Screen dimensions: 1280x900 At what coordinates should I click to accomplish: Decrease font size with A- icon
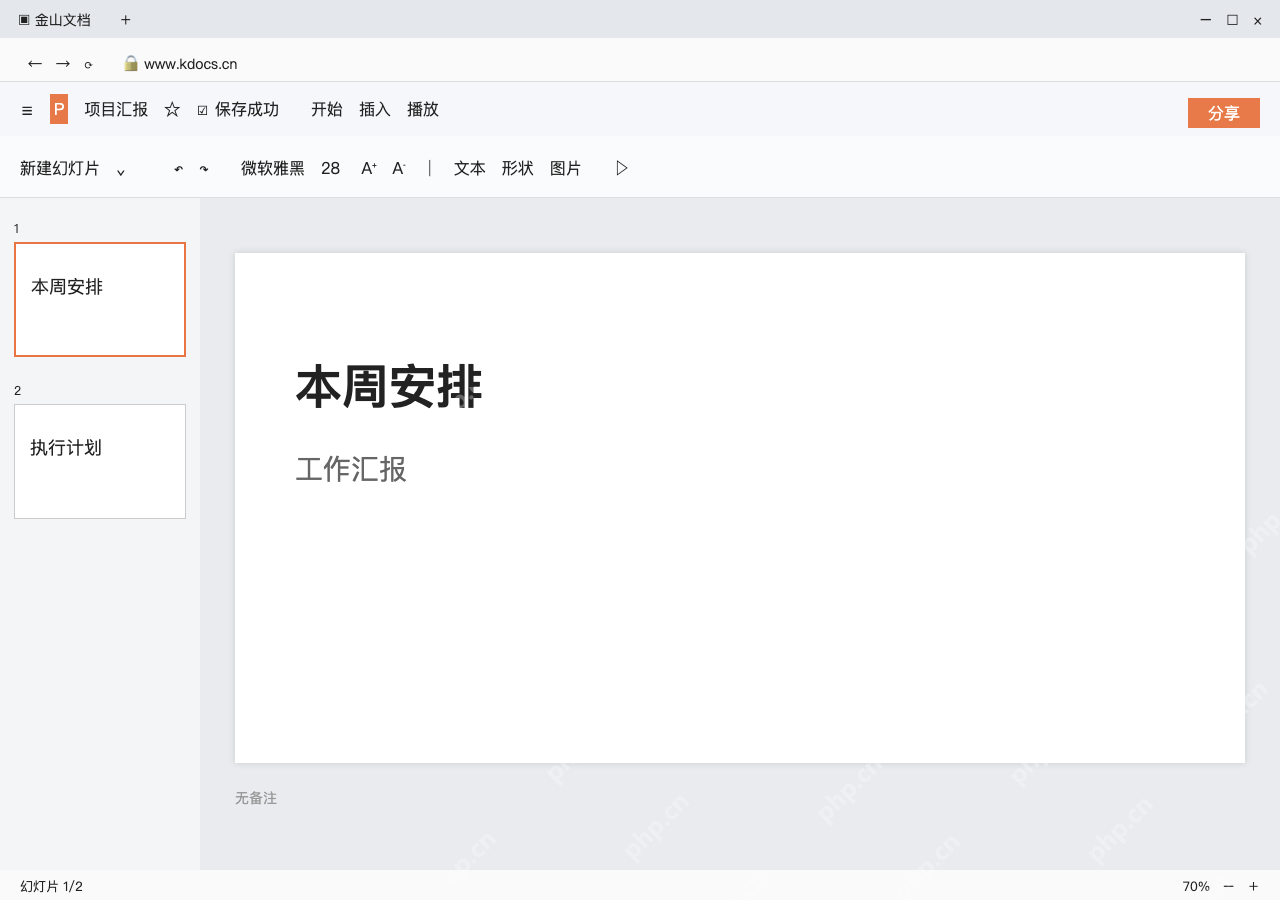pyautogui.click(x=399, y=168)
